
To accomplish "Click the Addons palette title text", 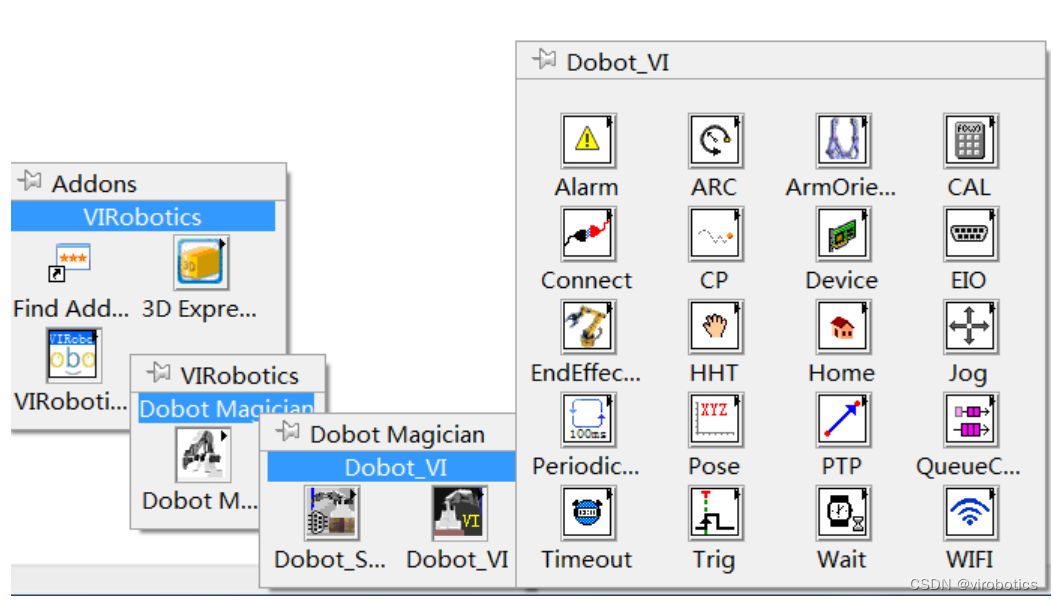I will (x=94, y=184).
